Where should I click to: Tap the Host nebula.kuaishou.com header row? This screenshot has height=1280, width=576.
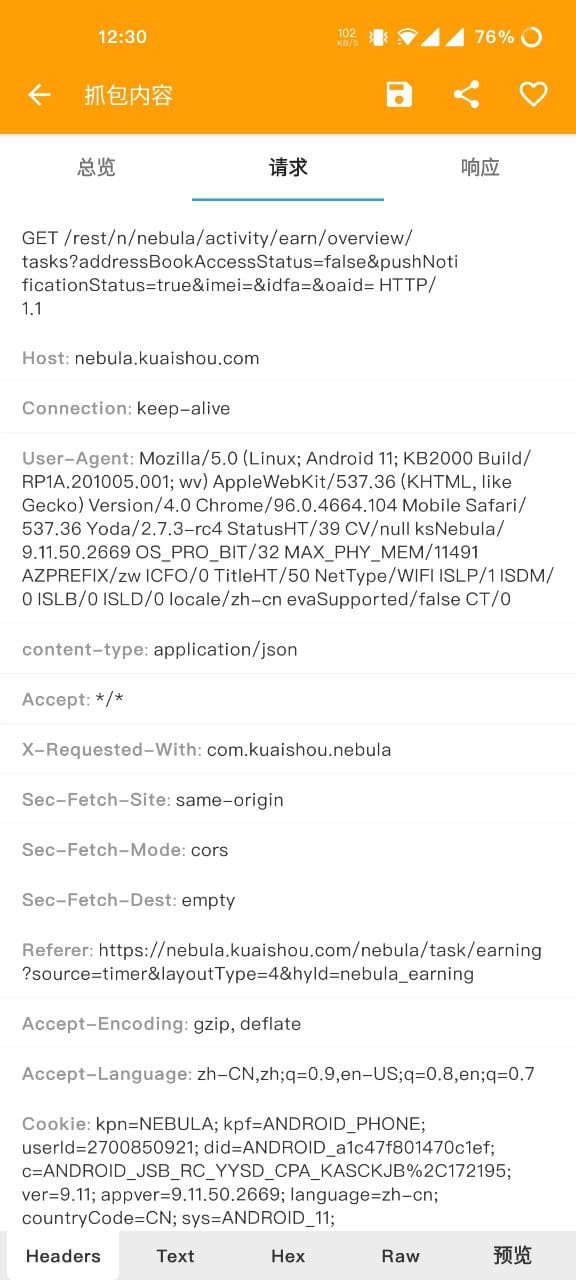pyautogui.click(x=288, y=358)
